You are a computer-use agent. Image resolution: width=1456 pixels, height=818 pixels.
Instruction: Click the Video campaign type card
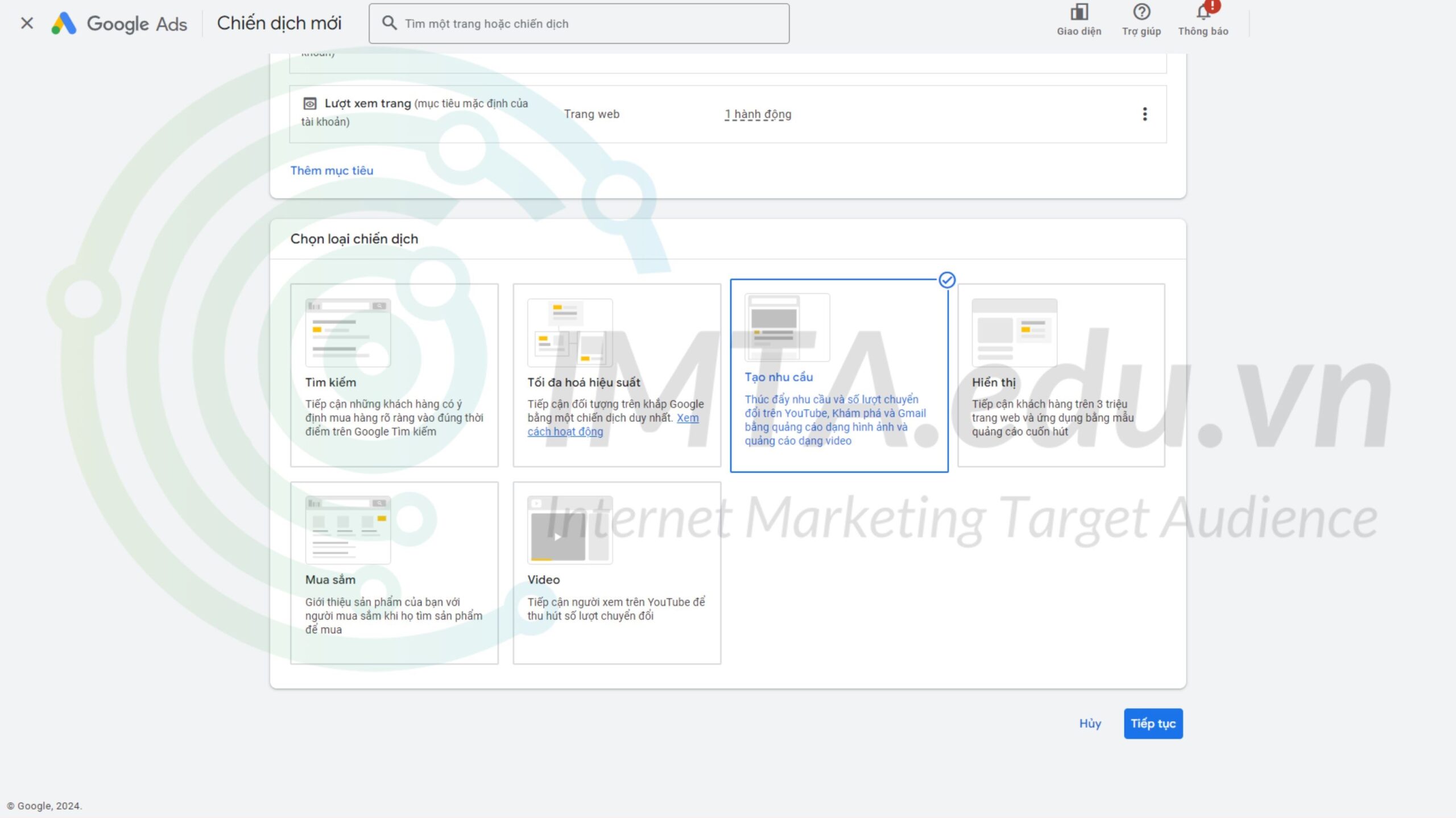pos(616,571)
